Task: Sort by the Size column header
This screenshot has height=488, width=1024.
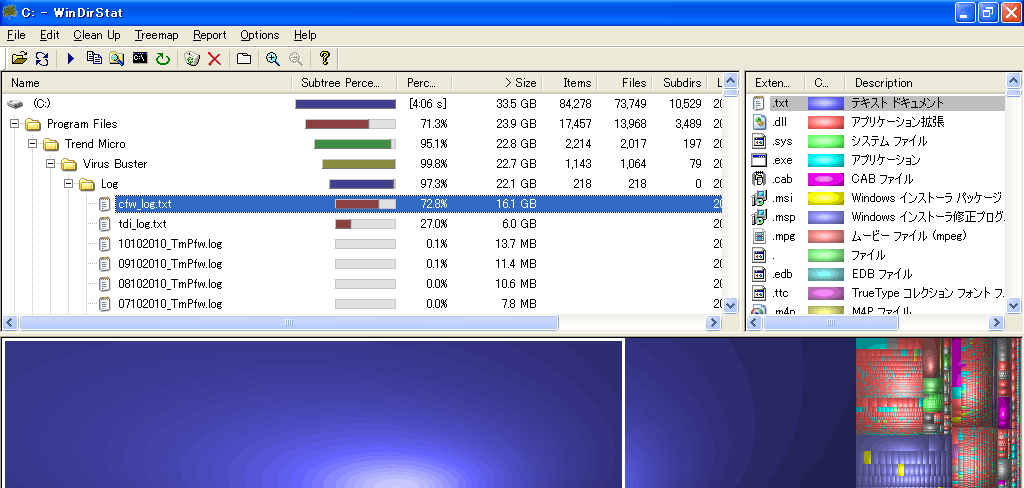Action: pos(520,83)
